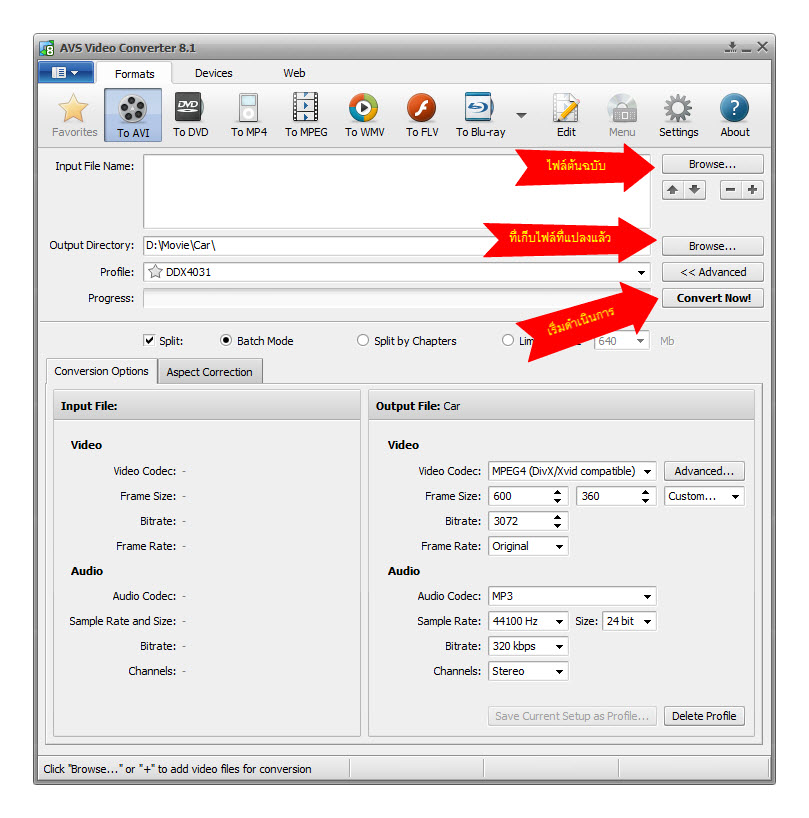
Task: Click the download arrow icon in title bar
Action: click(x=731, y=47)
